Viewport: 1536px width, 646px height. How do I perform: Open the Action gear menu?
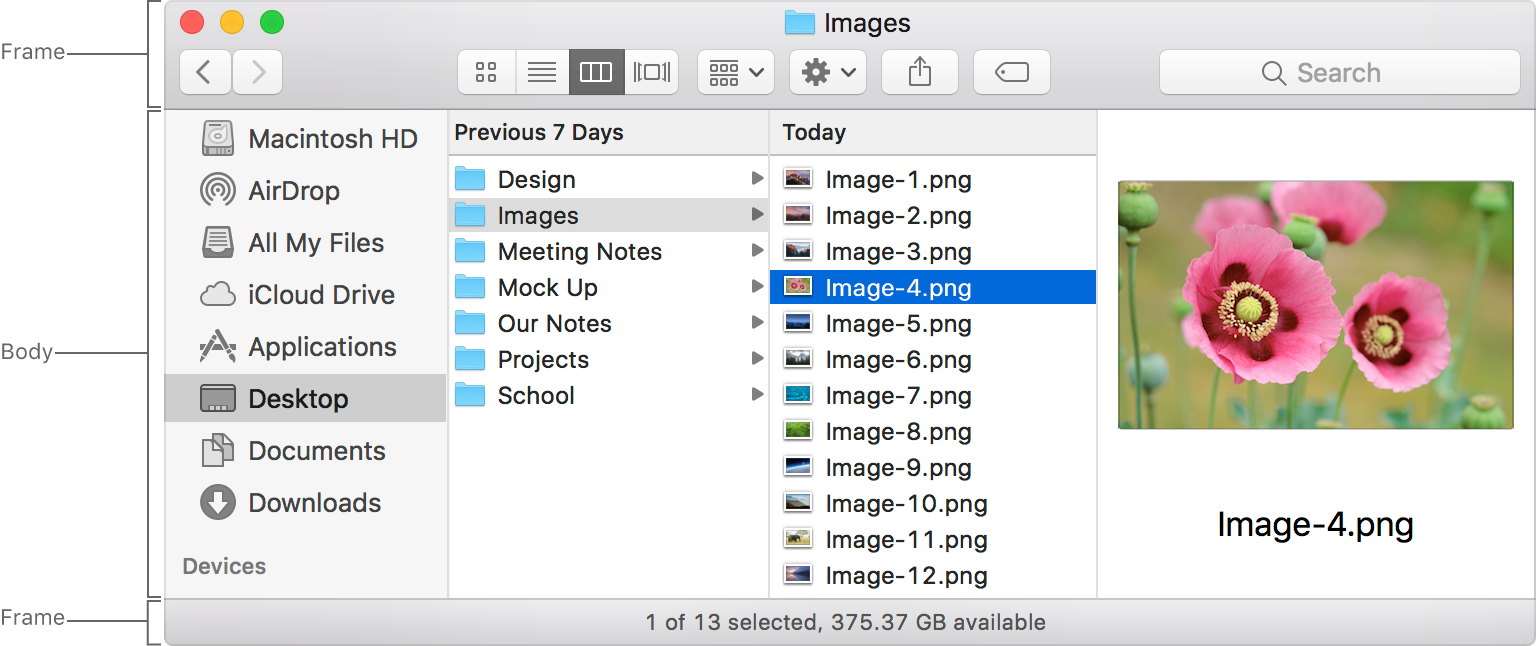tap(828, 72)
